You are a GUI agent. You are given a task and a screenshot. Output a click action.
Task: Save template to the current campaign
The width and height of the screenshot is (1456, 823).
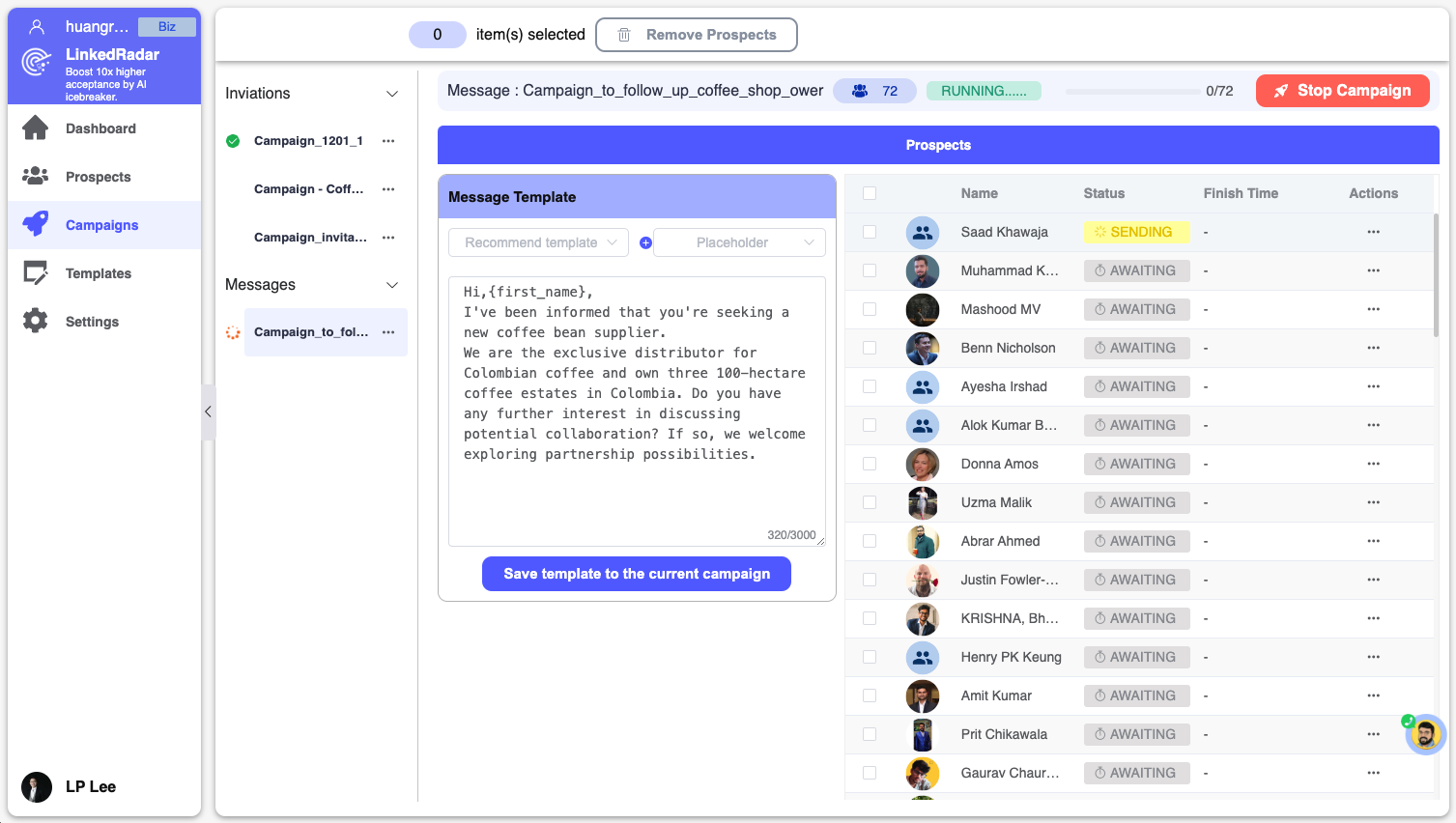click(636, 574)
